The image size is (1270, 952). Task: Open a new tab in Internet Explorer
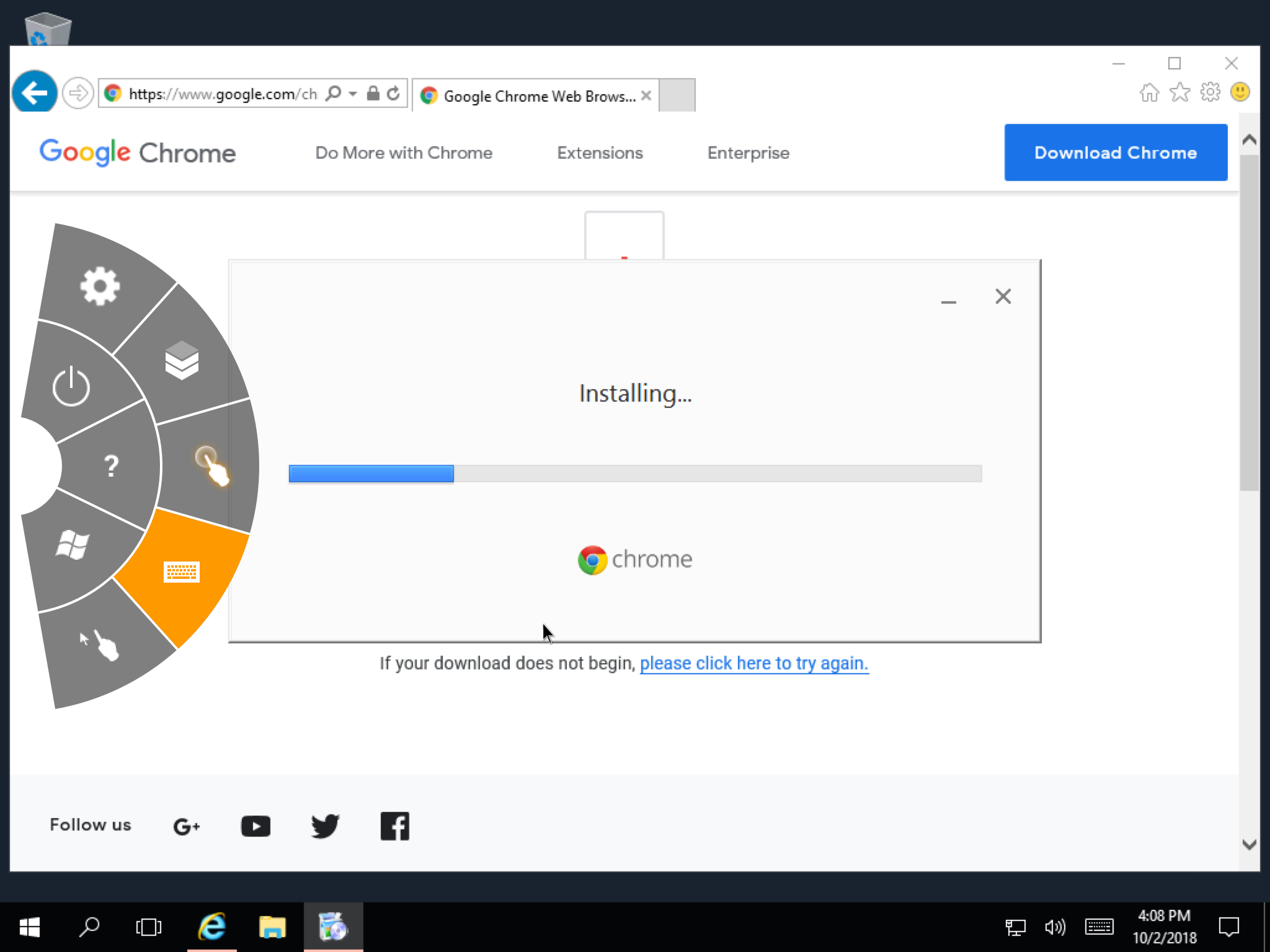(x=677, y=95)
